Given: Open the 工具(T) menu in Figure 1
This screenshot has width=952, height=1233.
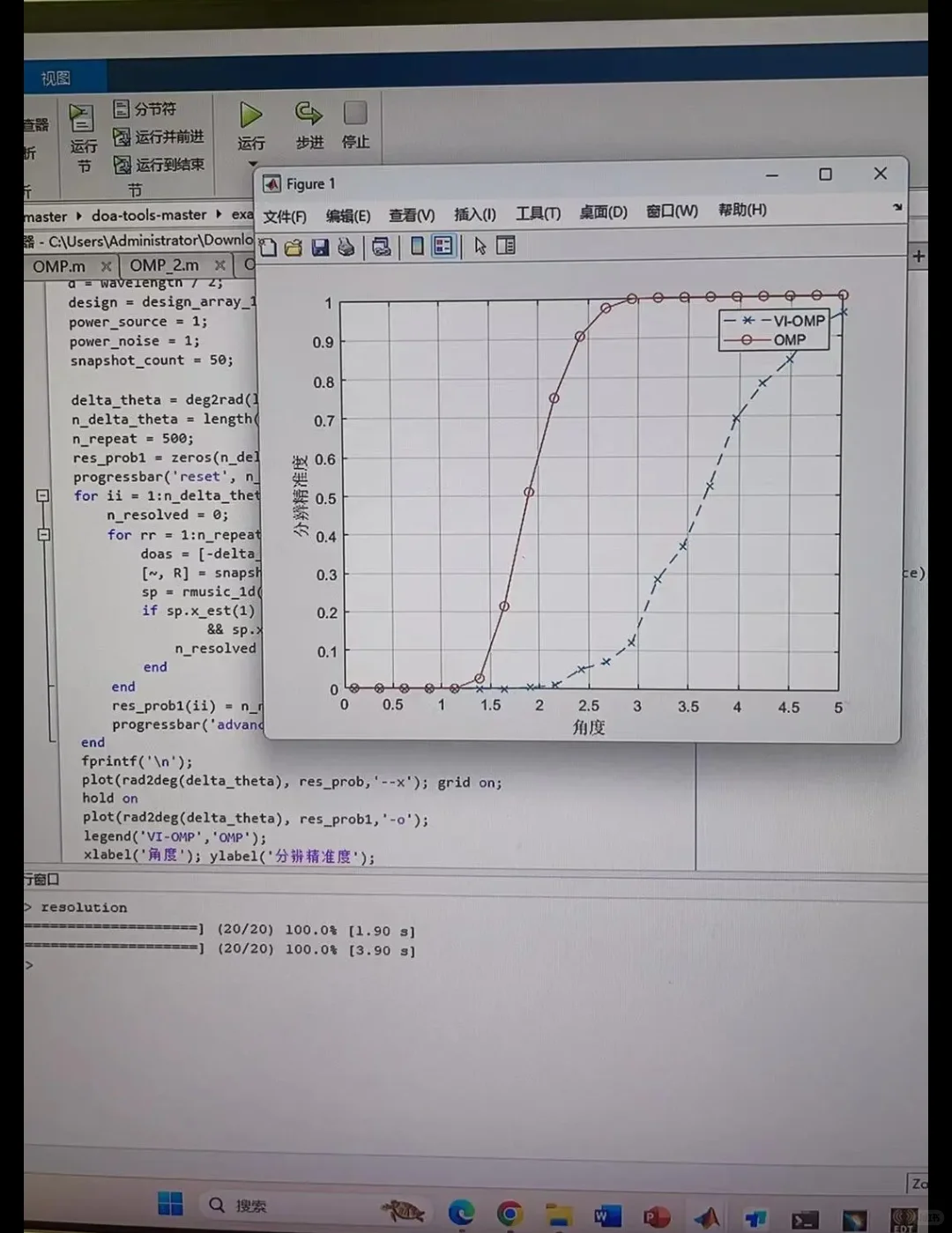Looking at the screenshot, I should pos(538,212).
